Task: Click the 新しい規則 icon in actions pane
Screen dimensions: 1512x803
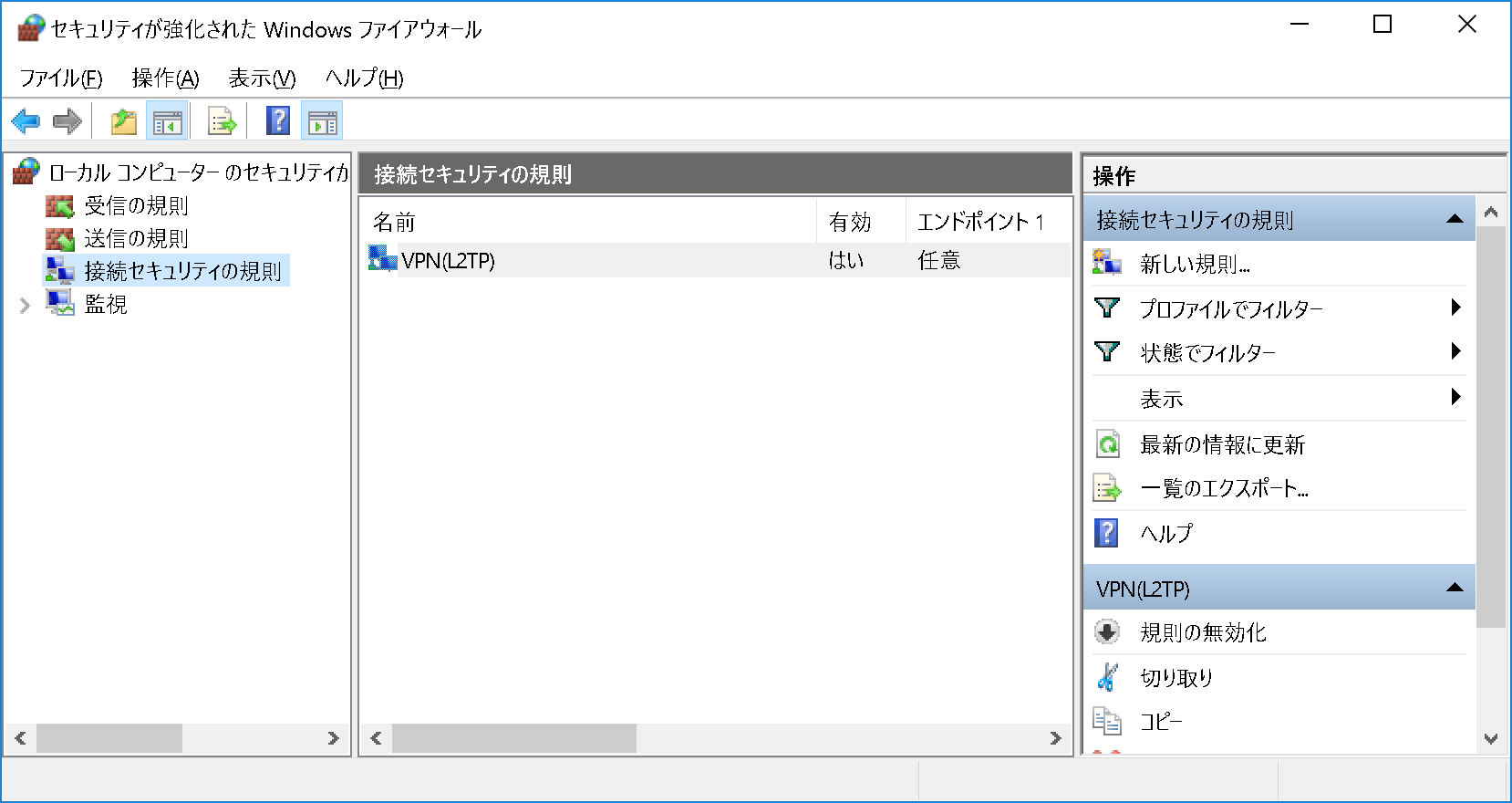Action: [1106, 264]
